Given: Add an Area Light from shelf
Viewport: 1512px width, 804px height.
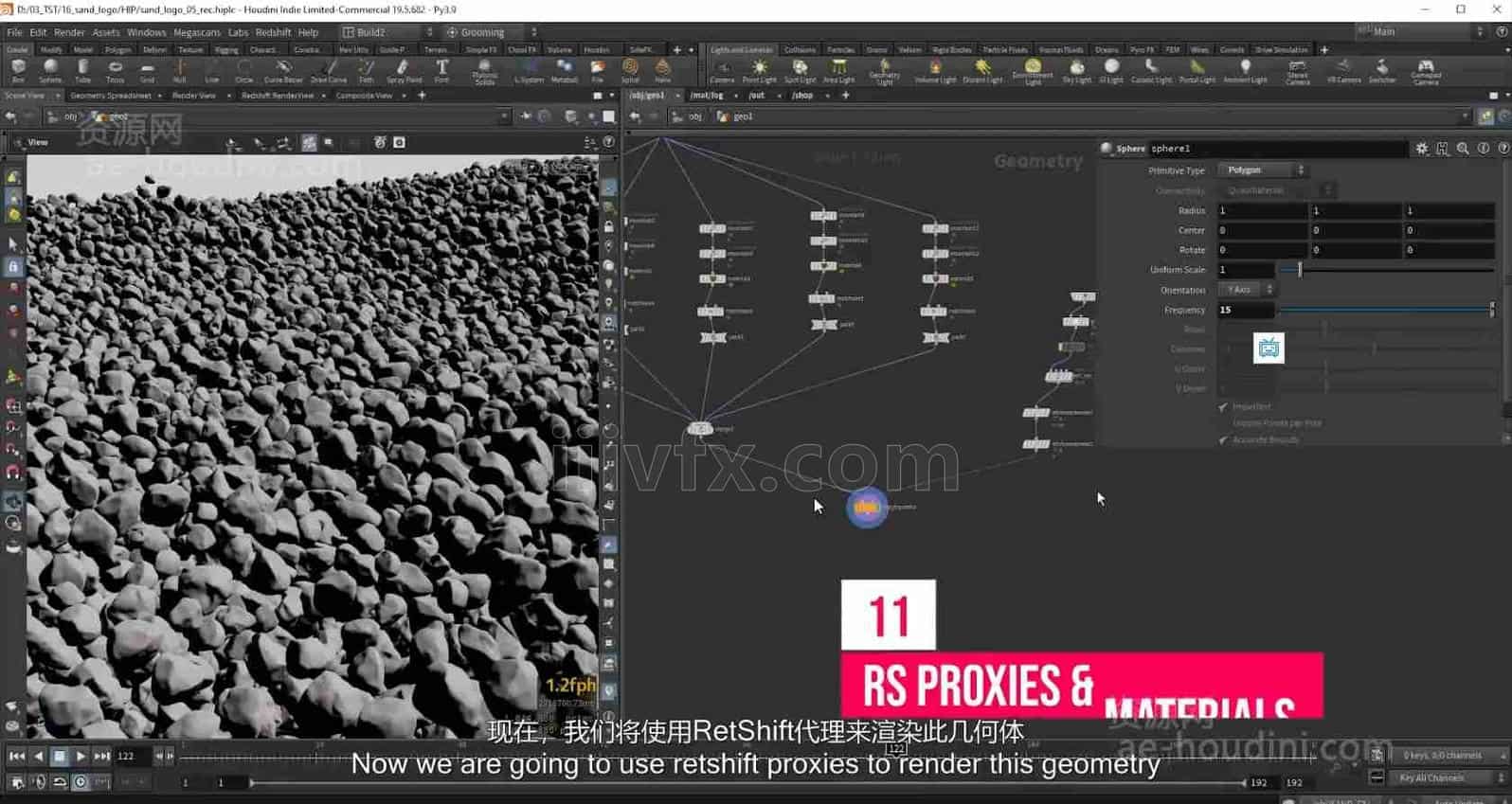Looking at the screenshot, I should point(838,71).
